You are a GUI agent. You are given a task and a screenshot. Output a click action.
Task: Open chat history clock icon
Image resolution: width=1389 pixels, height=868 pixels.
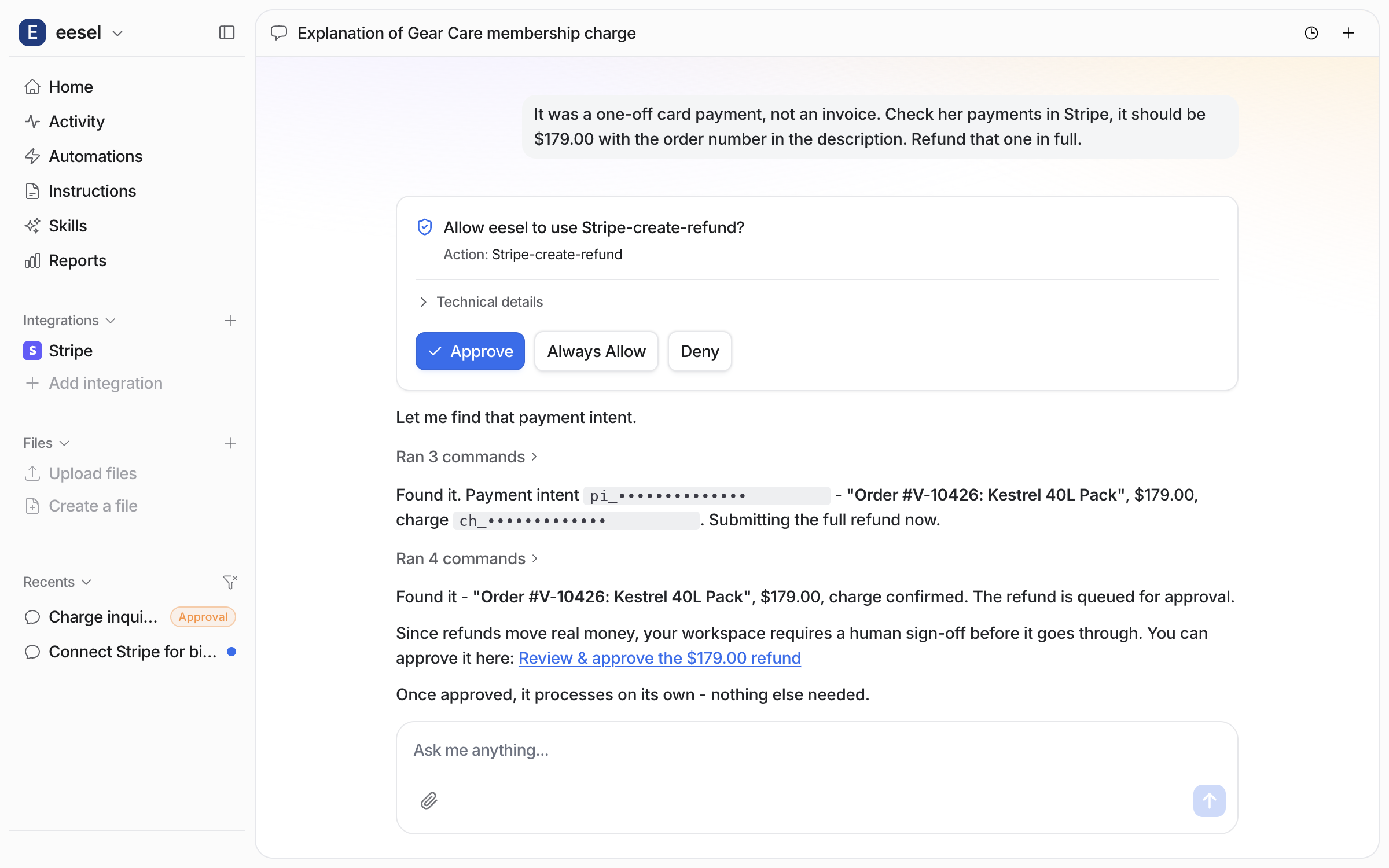point(1311,33)
